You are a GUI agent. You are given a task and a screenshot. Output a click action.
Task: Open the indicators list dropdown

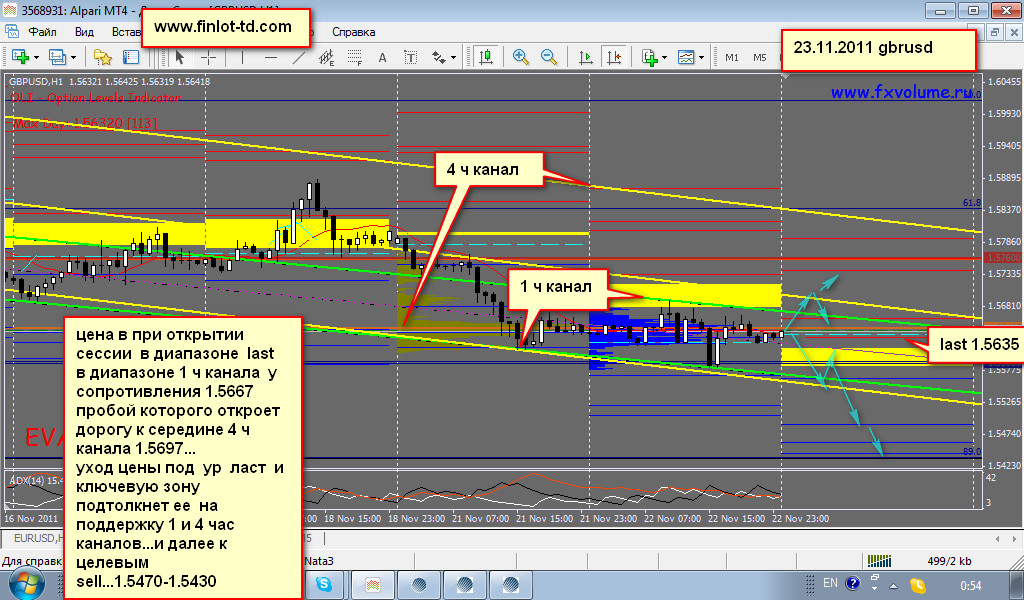tap(667, 57)
